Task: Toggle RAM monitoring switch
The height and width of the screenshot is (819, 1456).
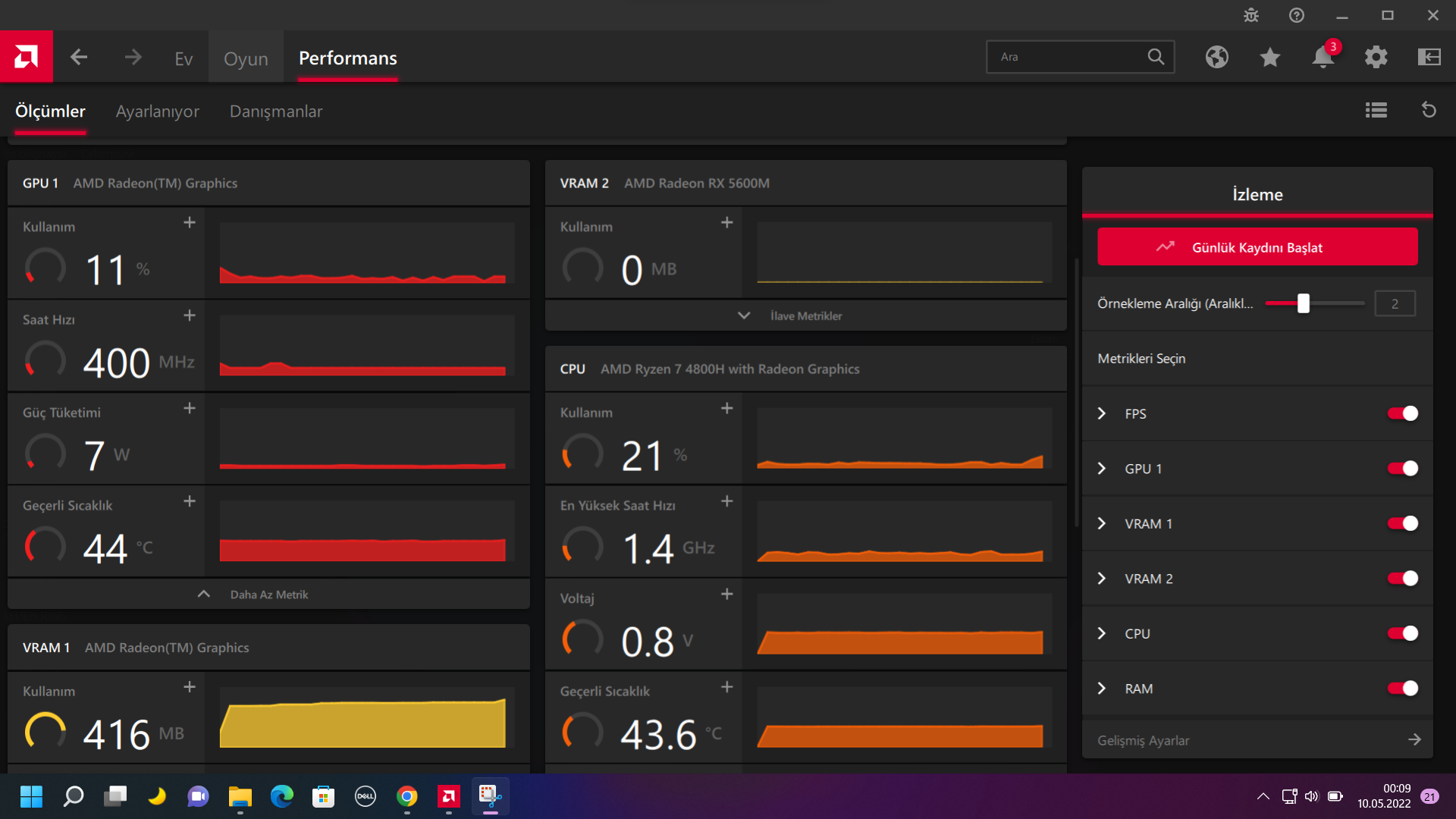Action: point(1402,689)
